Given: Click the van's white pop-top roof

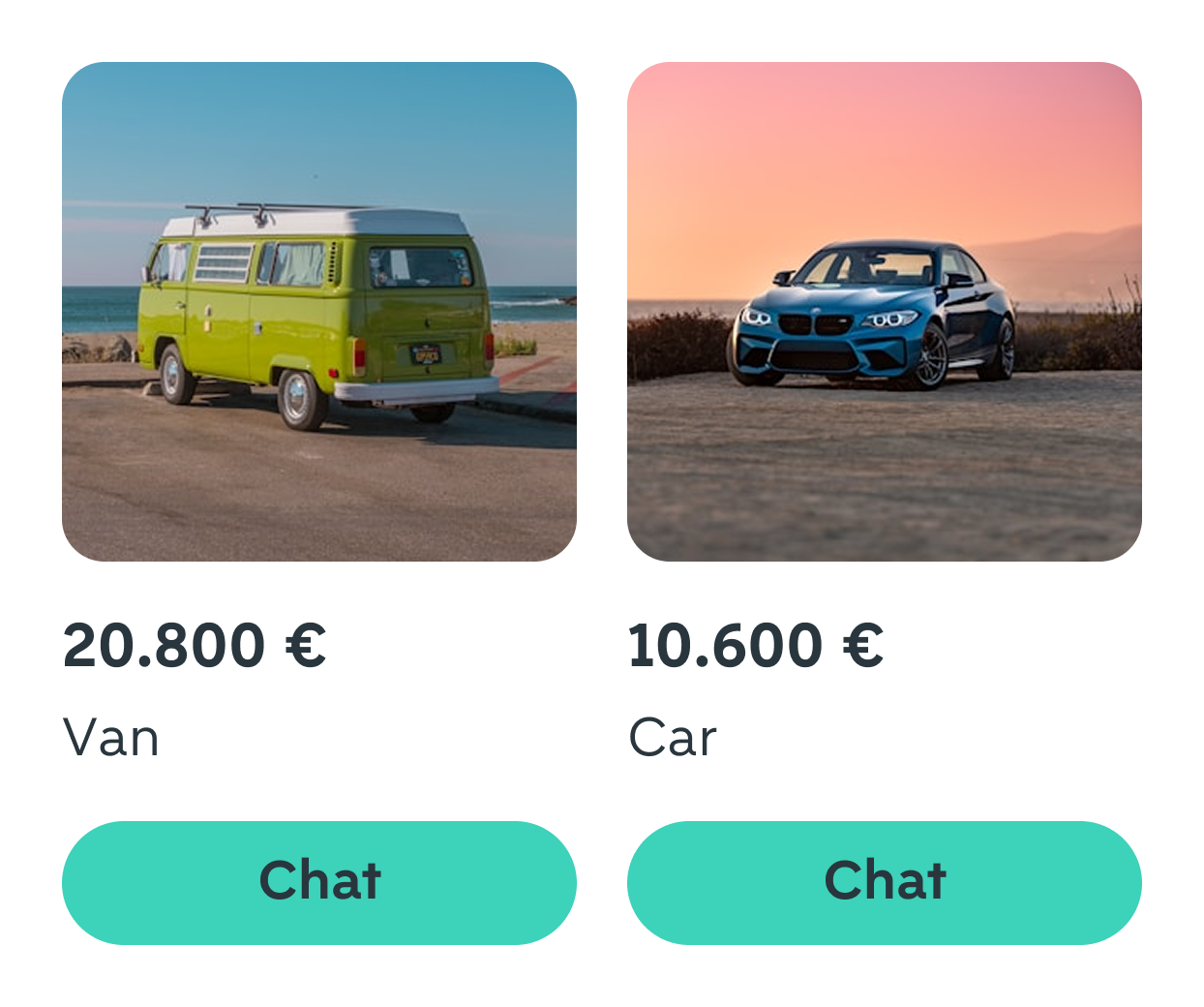Looking at the screenshot, I should [x=319, y=225].
